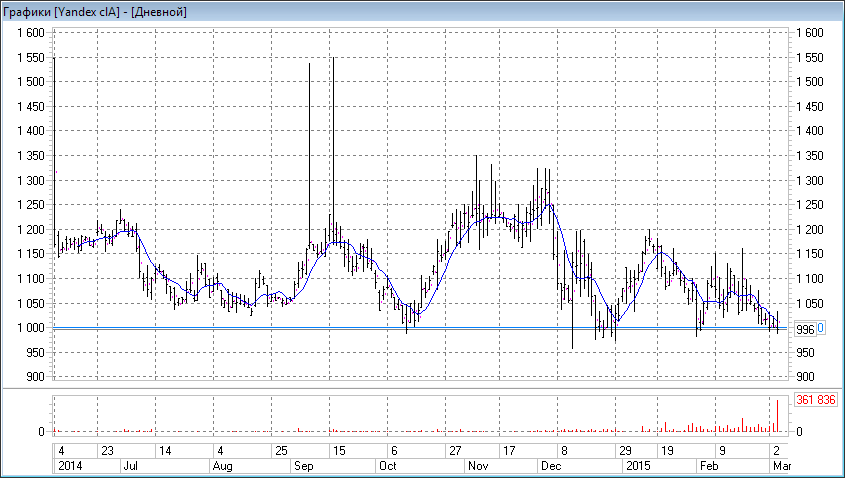Click date label 23 on time axis

[x=107, y=451]
